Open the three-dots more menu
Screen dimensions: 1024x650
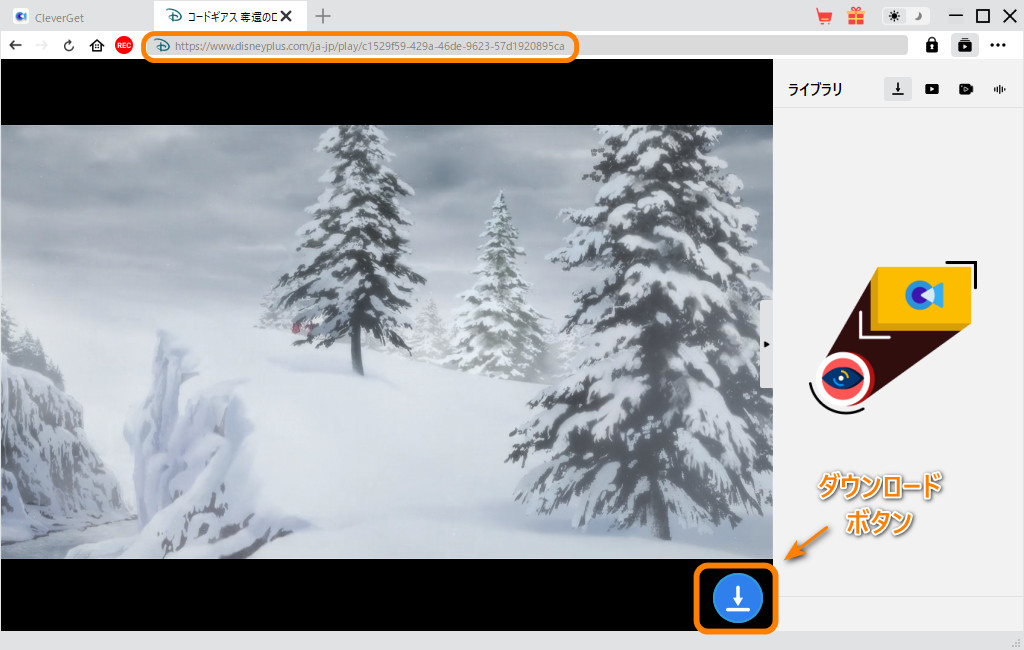coord(998,45)
